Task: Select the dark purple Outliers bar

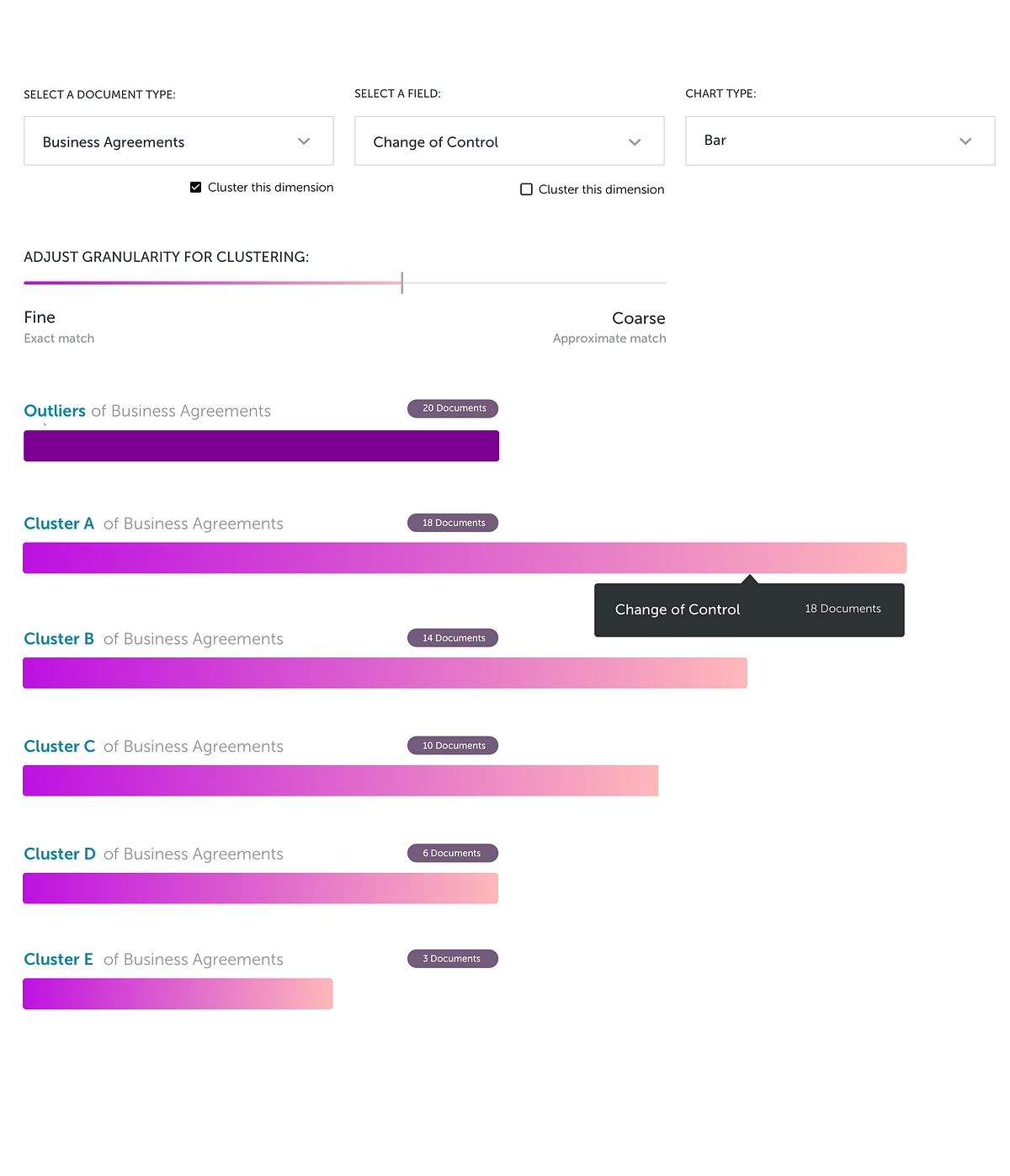Action: tap(261, 446)
